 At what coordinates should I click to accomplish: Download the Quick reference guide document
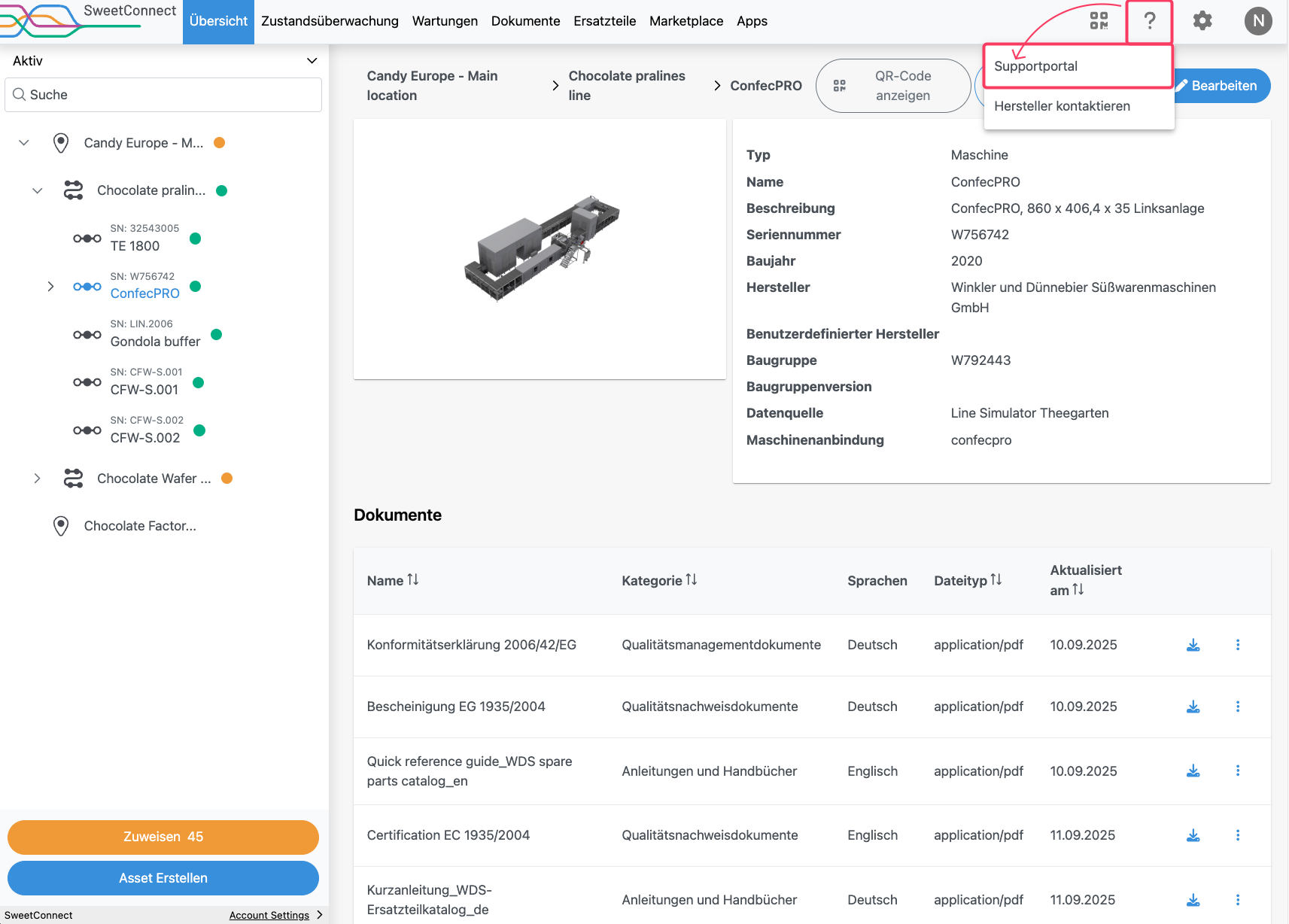(1193, 771)
